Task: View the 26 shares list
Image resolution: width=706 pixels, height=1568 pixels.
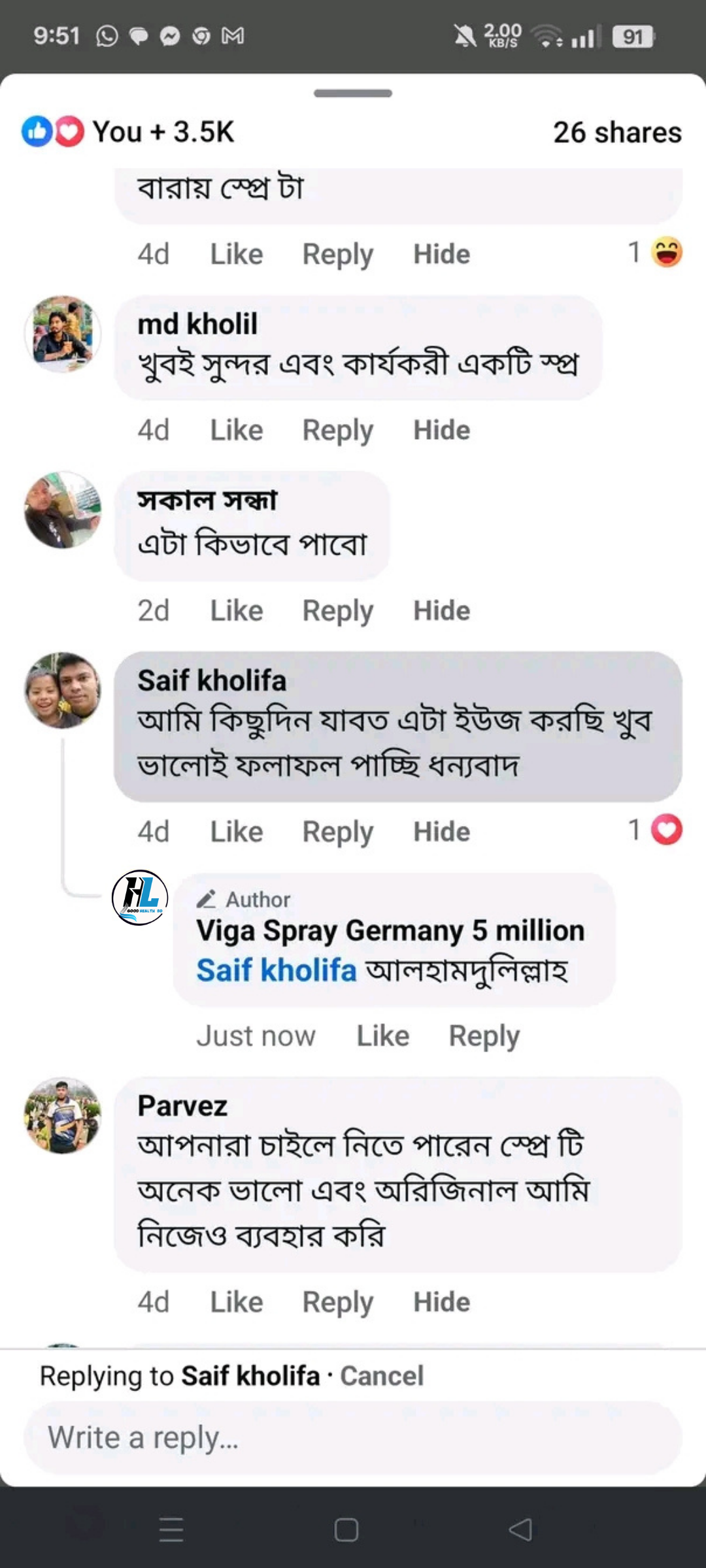Action: point(617,132)
